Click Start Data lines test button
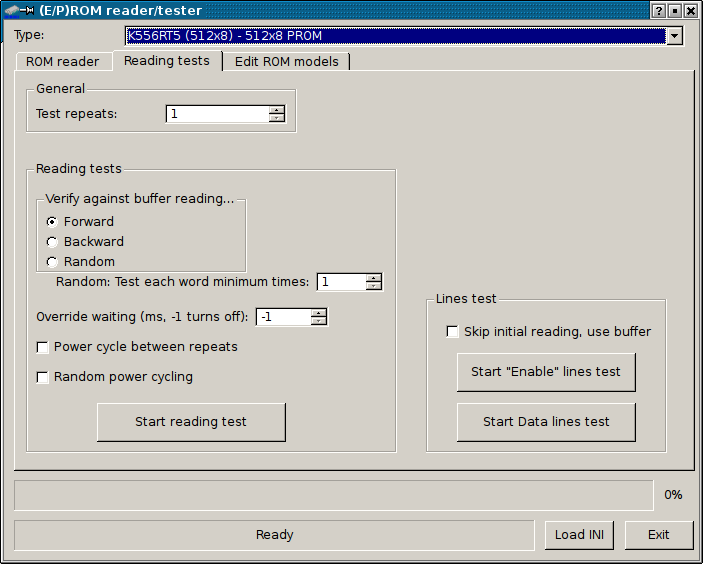703x564 pixels. (546, 422)
